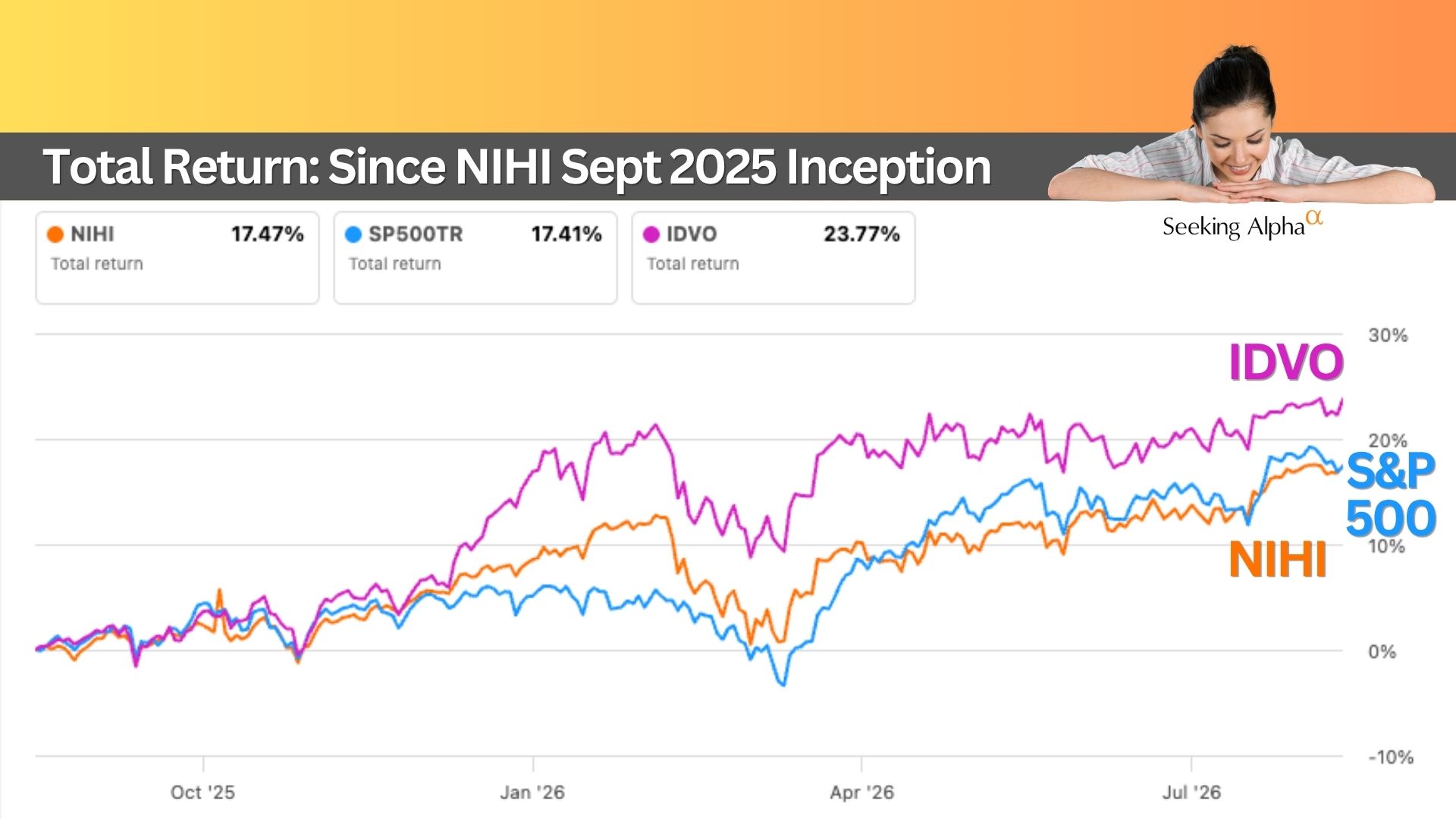
Task: Click the Seeking Alpha logo
Action: click(x=1242, y=226)
